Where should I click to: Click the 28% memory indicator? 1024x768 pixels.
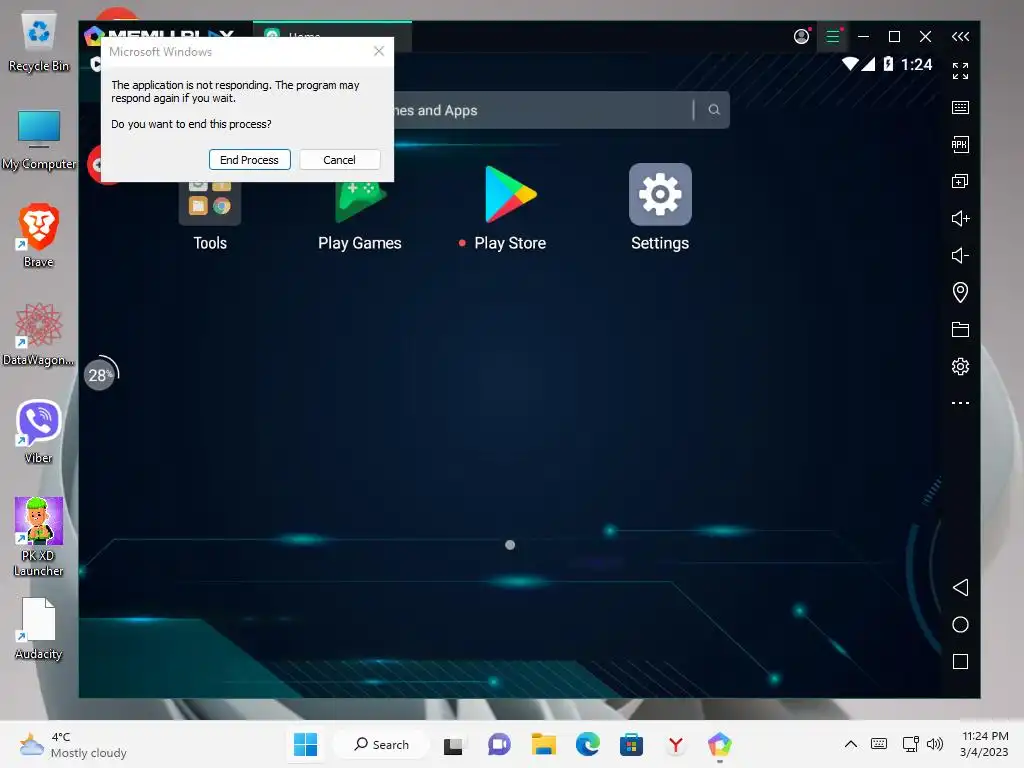click(100, 375)
